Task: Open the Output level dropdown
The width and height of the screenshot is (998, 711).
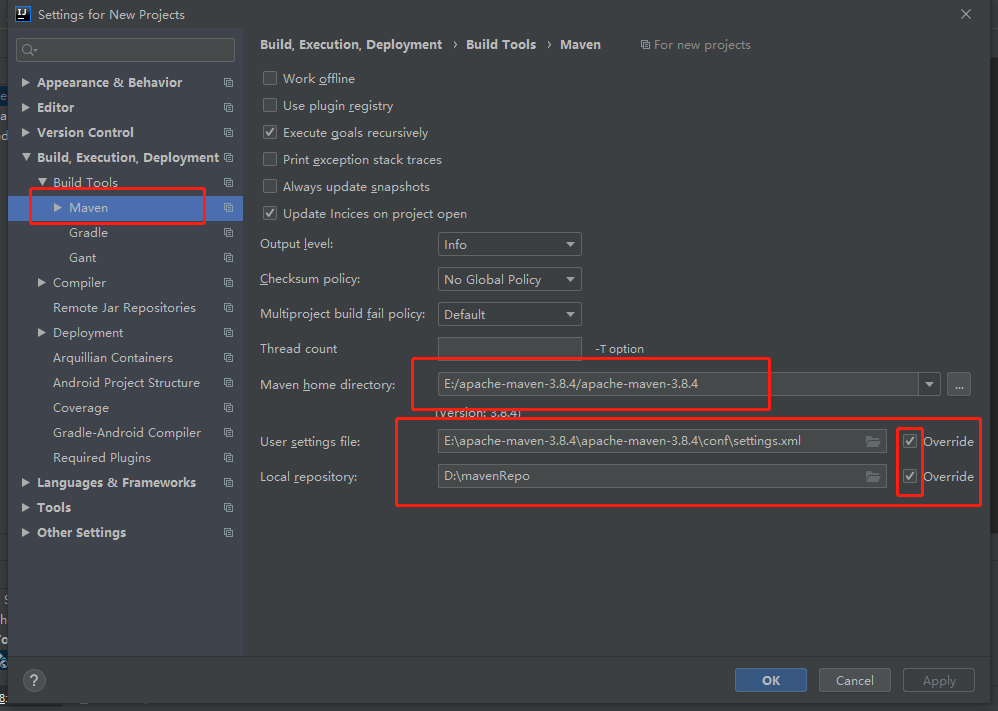Action: (x=509, y=244)
